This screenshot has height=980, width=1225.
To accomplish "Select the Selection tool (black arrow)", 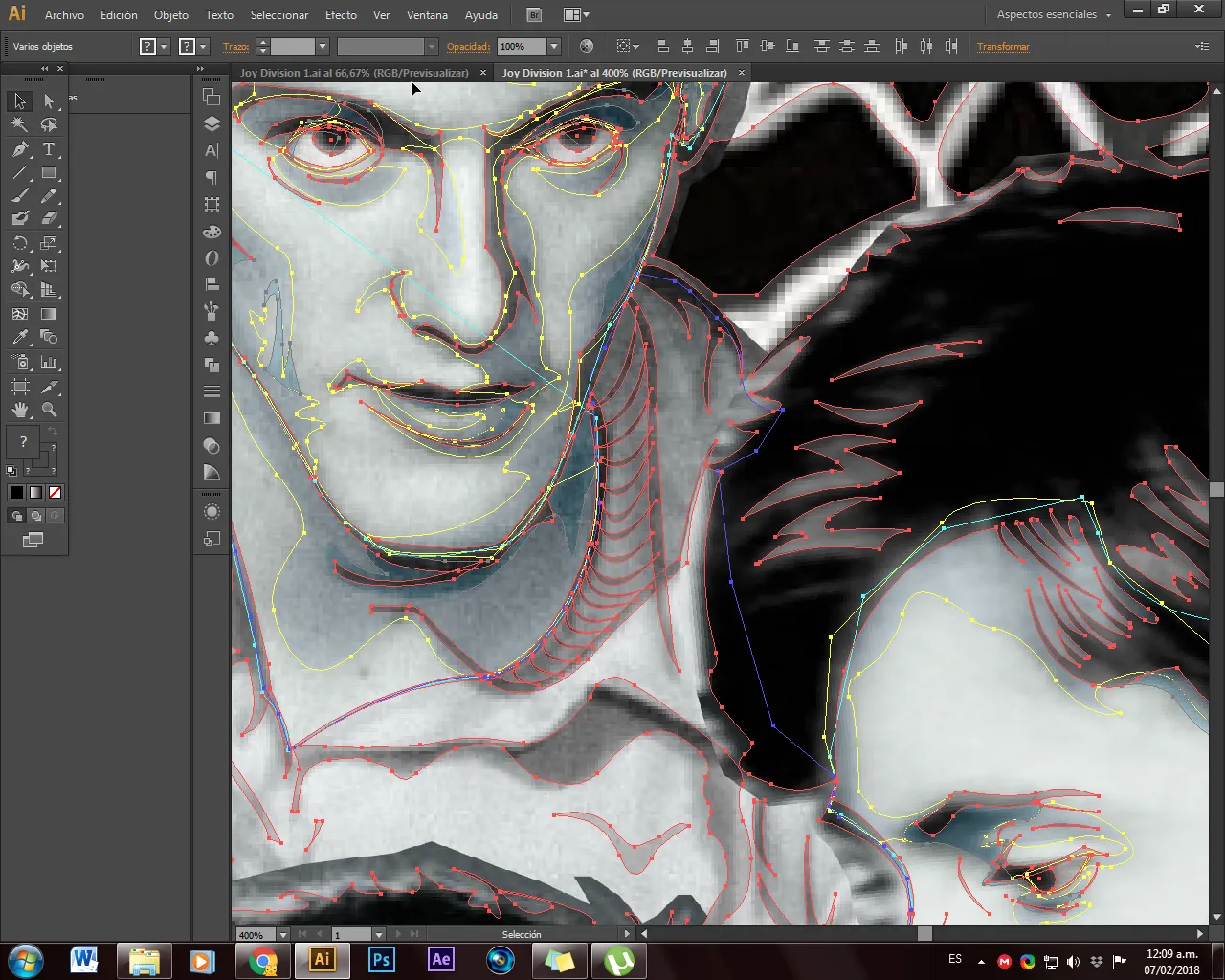I will [20, 100].
